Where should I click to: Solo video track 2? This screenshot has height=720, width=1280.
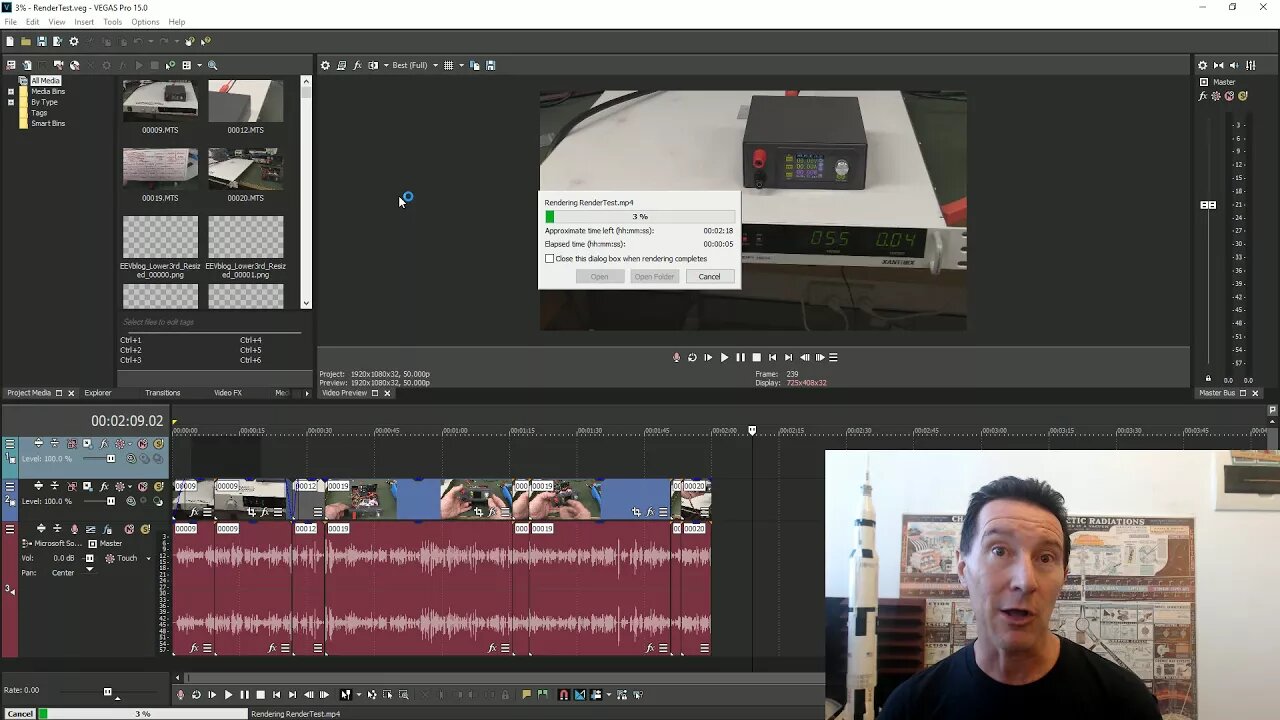(x=158, y=487)
